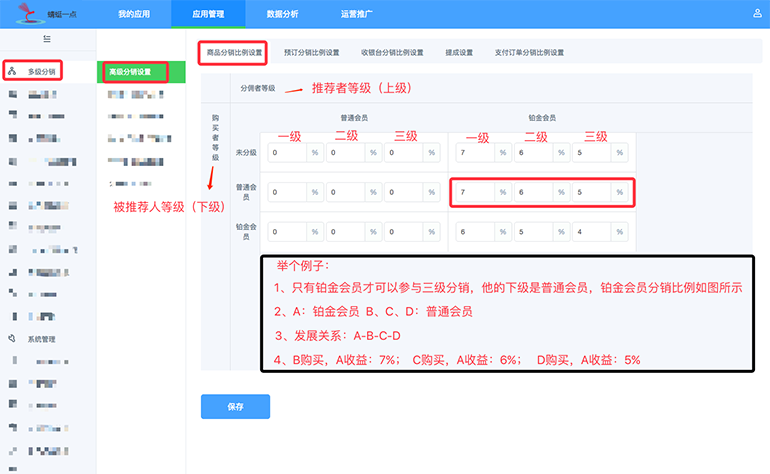This screenshot has width=770, height=474.
Task: Click the 多级分销 hierarchy icon
Action: point(12,71)
